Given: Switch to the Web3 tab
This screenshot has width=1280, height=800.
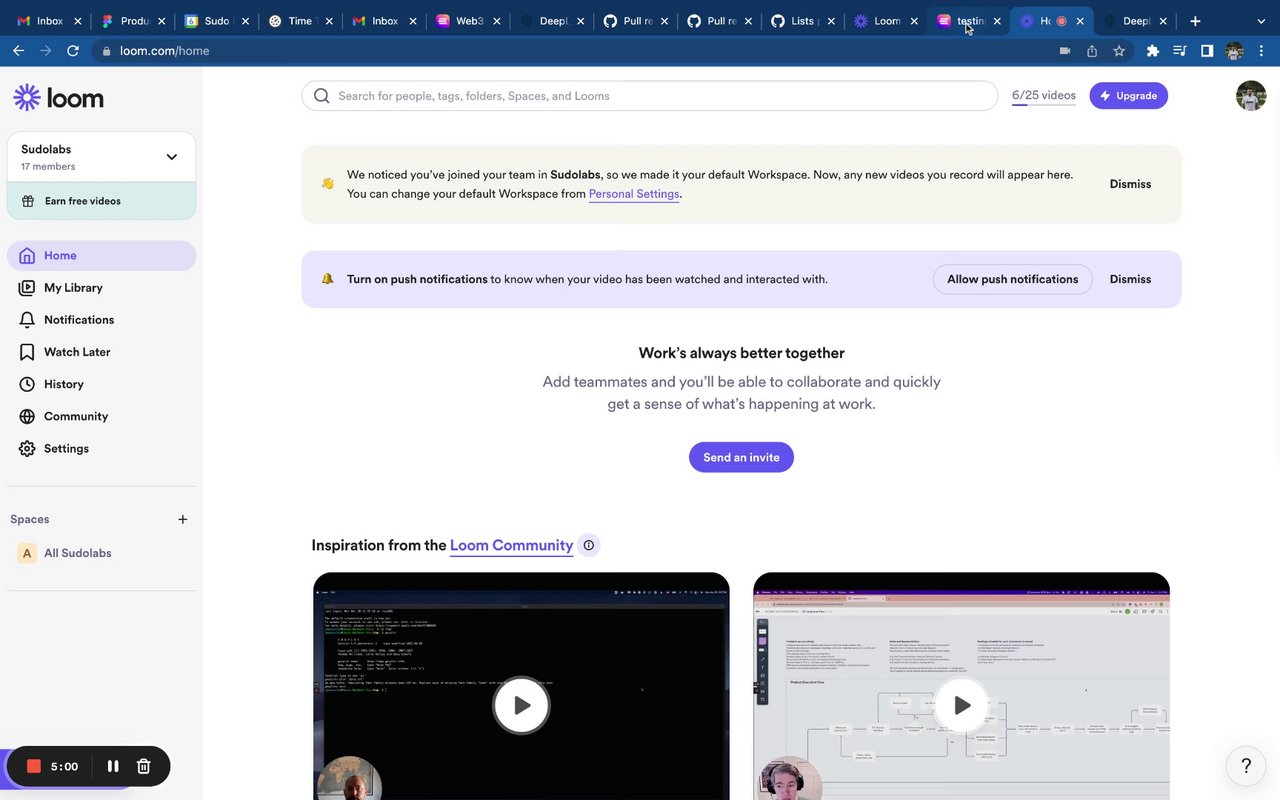Looking at the screenshot, I should (x=467, y=20).
